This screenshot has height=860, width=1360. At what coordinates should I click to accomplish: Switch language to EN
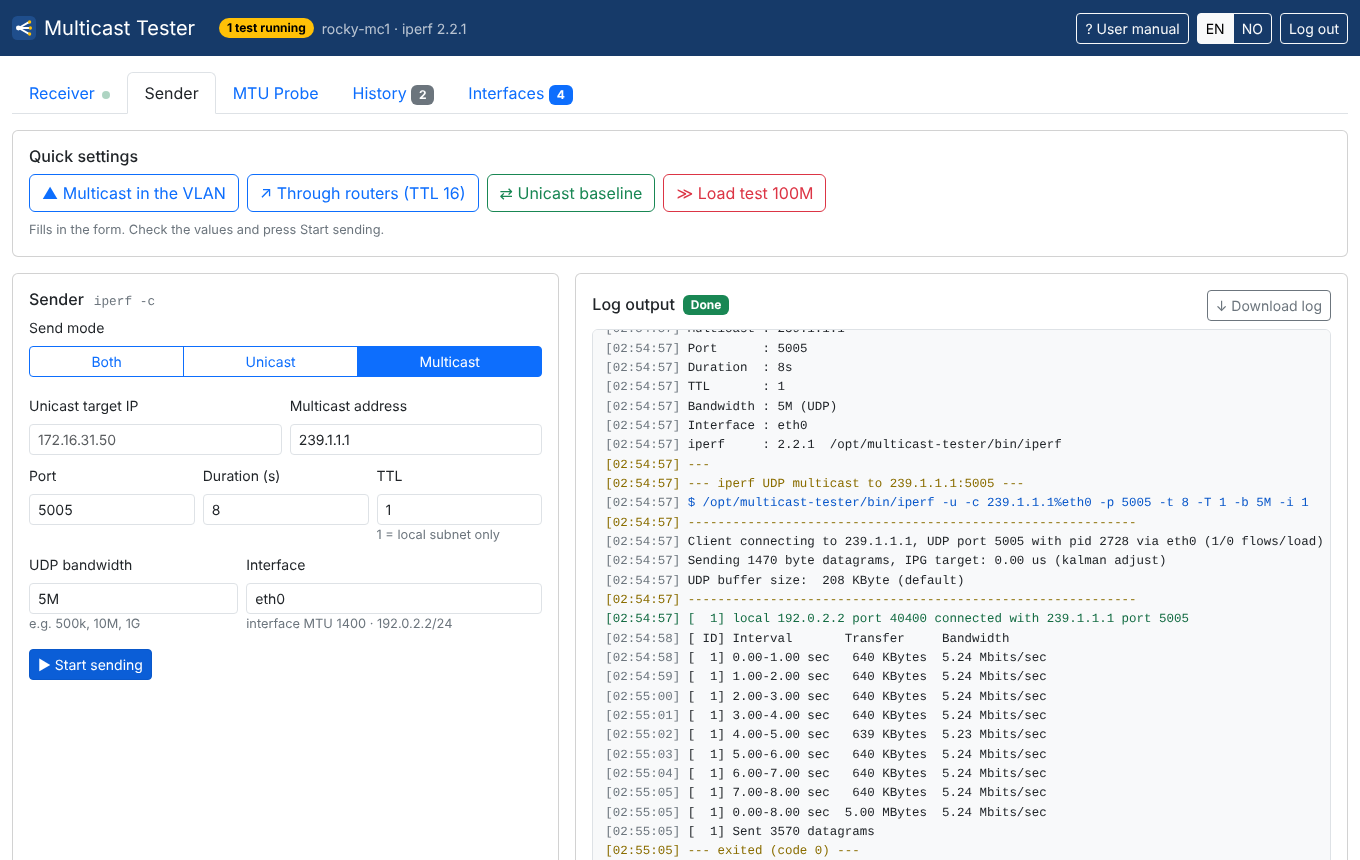coord(1215,29)
